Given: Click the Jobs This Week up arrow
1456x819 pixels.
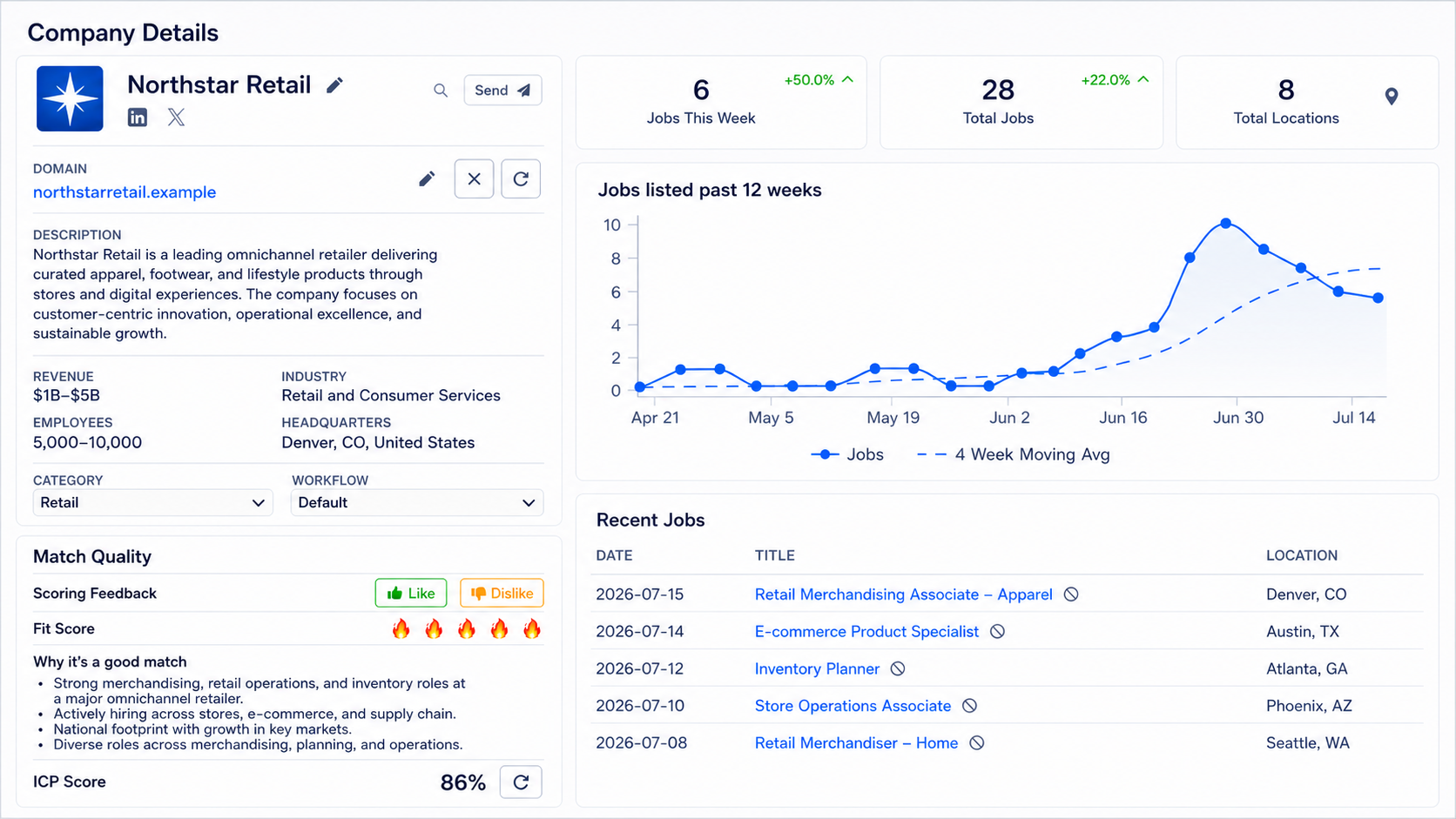Looking at the screenshot, I should tap(847, 80).
